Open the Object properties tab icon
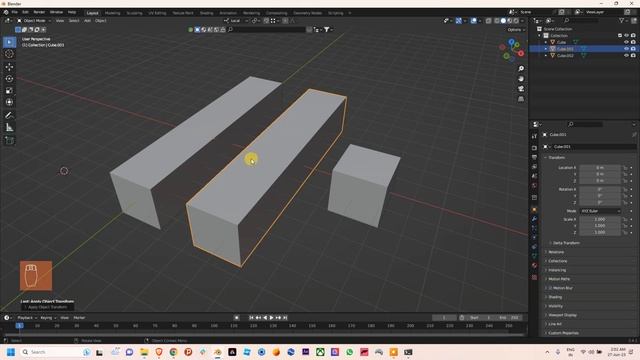The image size is (640, 360). [534, 210]
